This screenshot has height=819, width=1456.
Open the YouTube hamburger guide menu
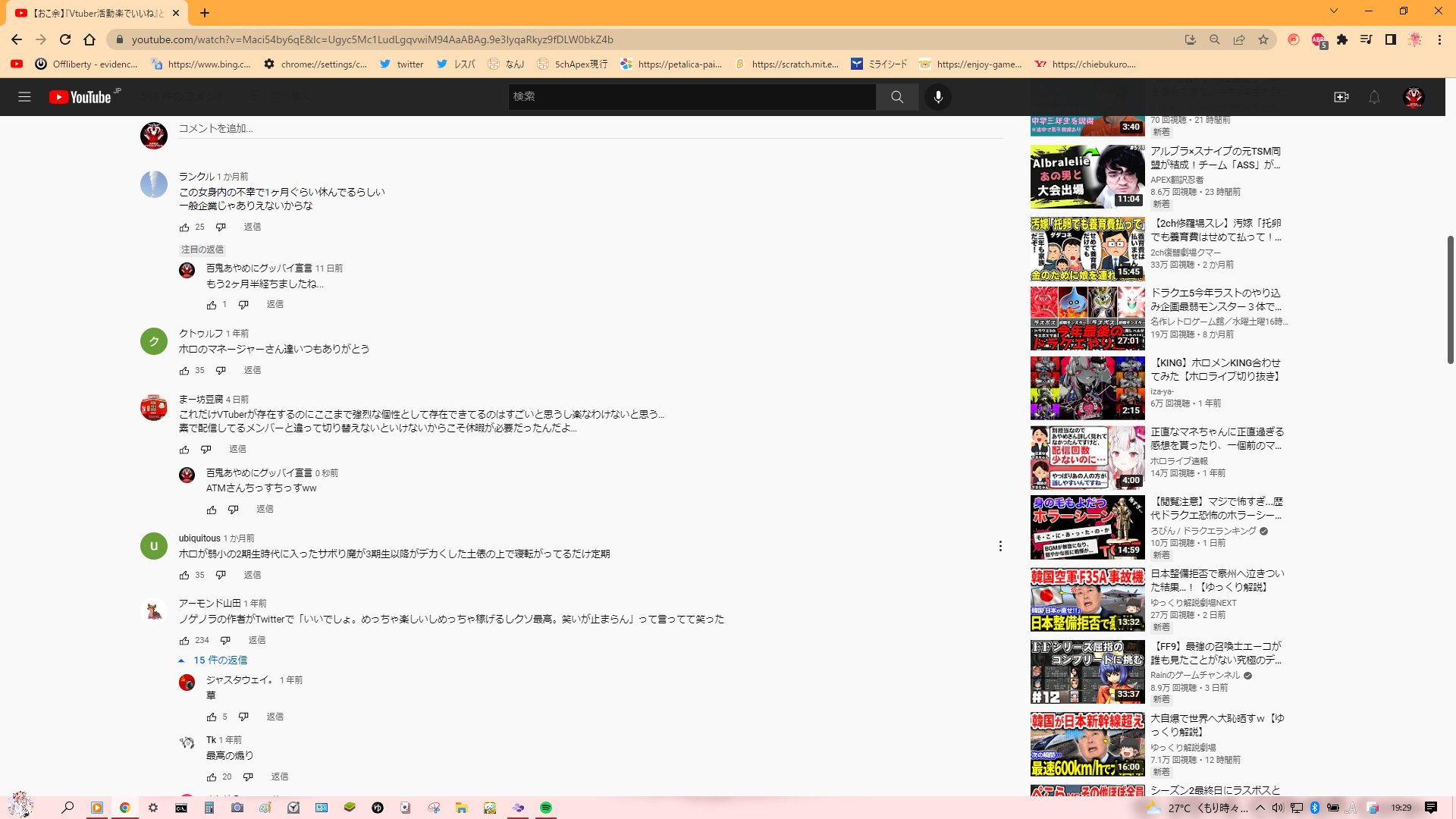tap(24, 97)
